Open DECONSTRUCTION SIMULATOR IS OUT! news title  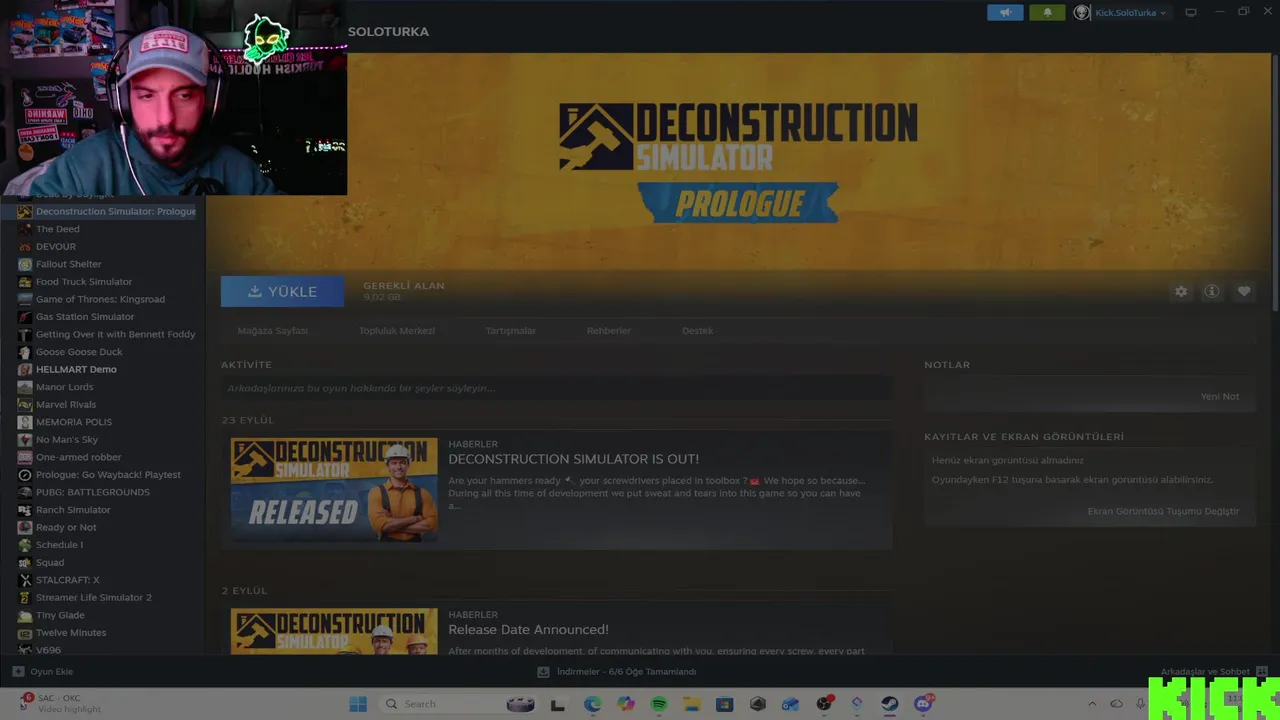[x=573, y=459]
